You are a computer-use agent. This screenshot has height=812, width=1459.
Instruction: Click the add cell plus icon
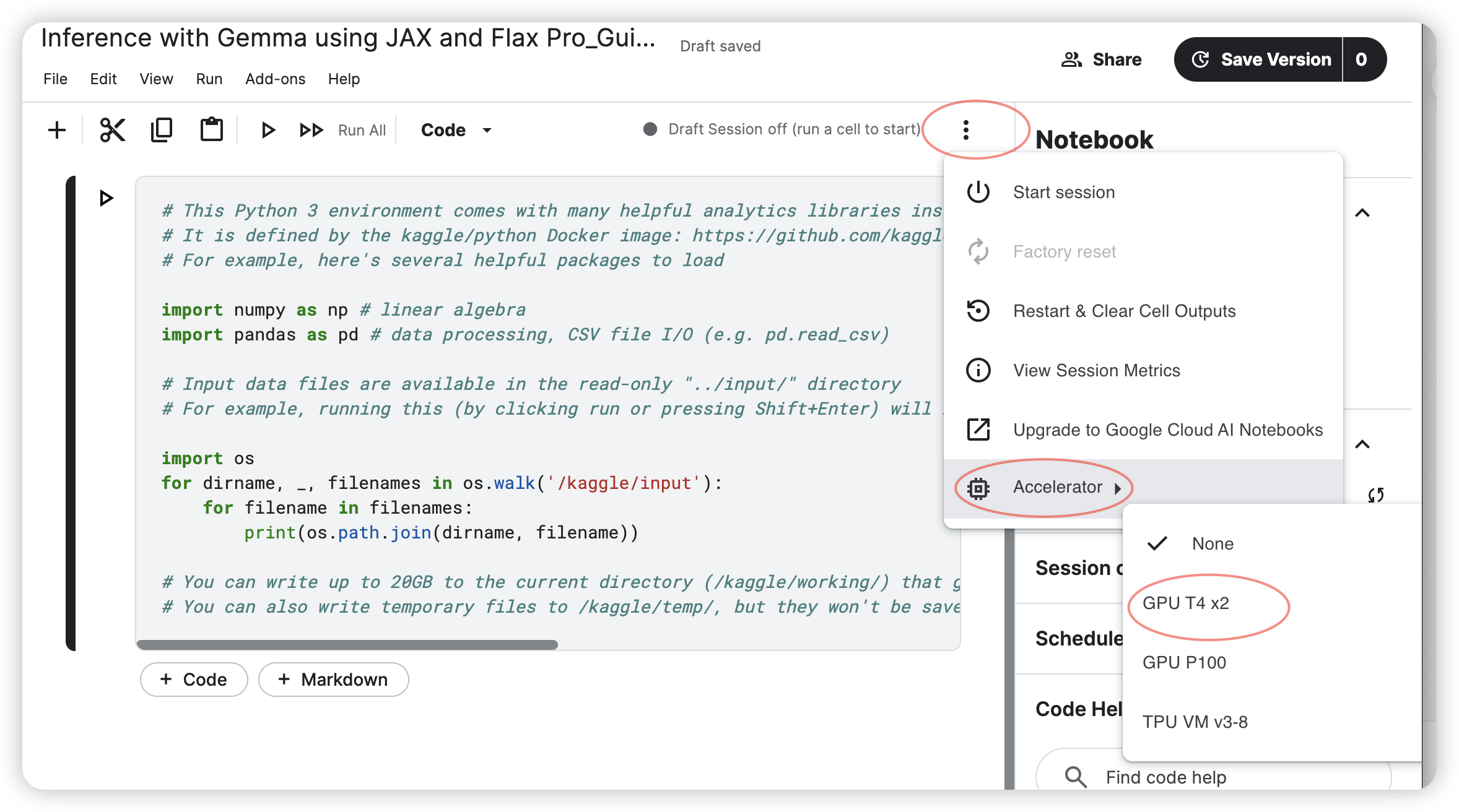57,130
